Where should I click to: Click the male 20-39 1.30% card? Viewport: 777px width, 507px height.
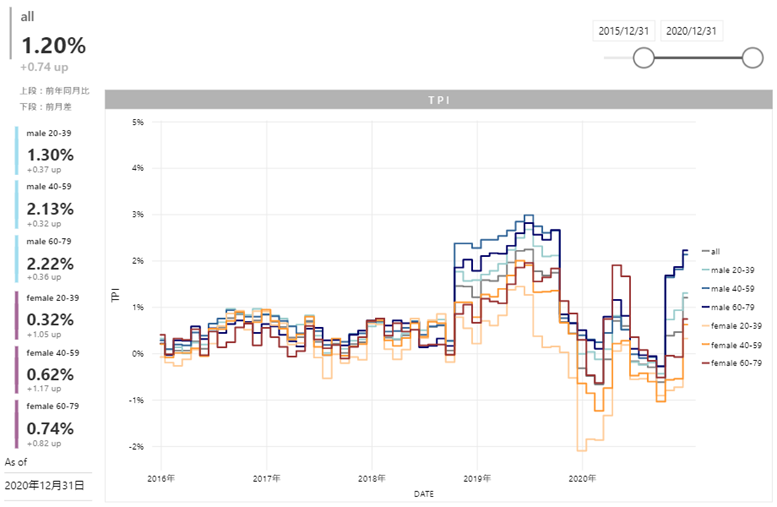pos(50,154)
